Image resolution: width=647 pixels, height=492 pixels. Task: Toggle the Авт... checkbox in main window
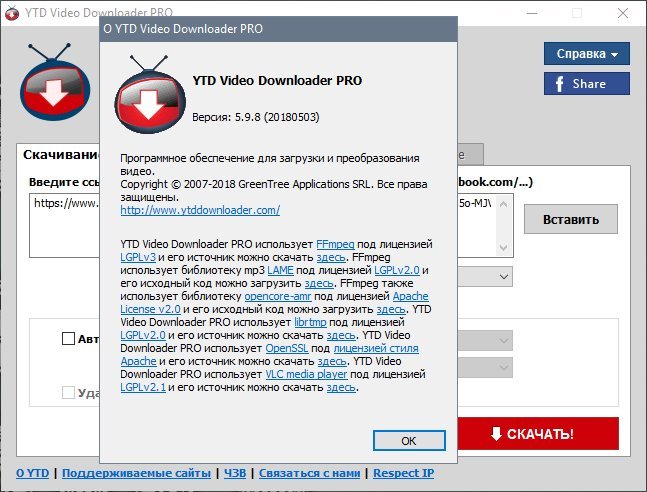click(x=68, y=338)
